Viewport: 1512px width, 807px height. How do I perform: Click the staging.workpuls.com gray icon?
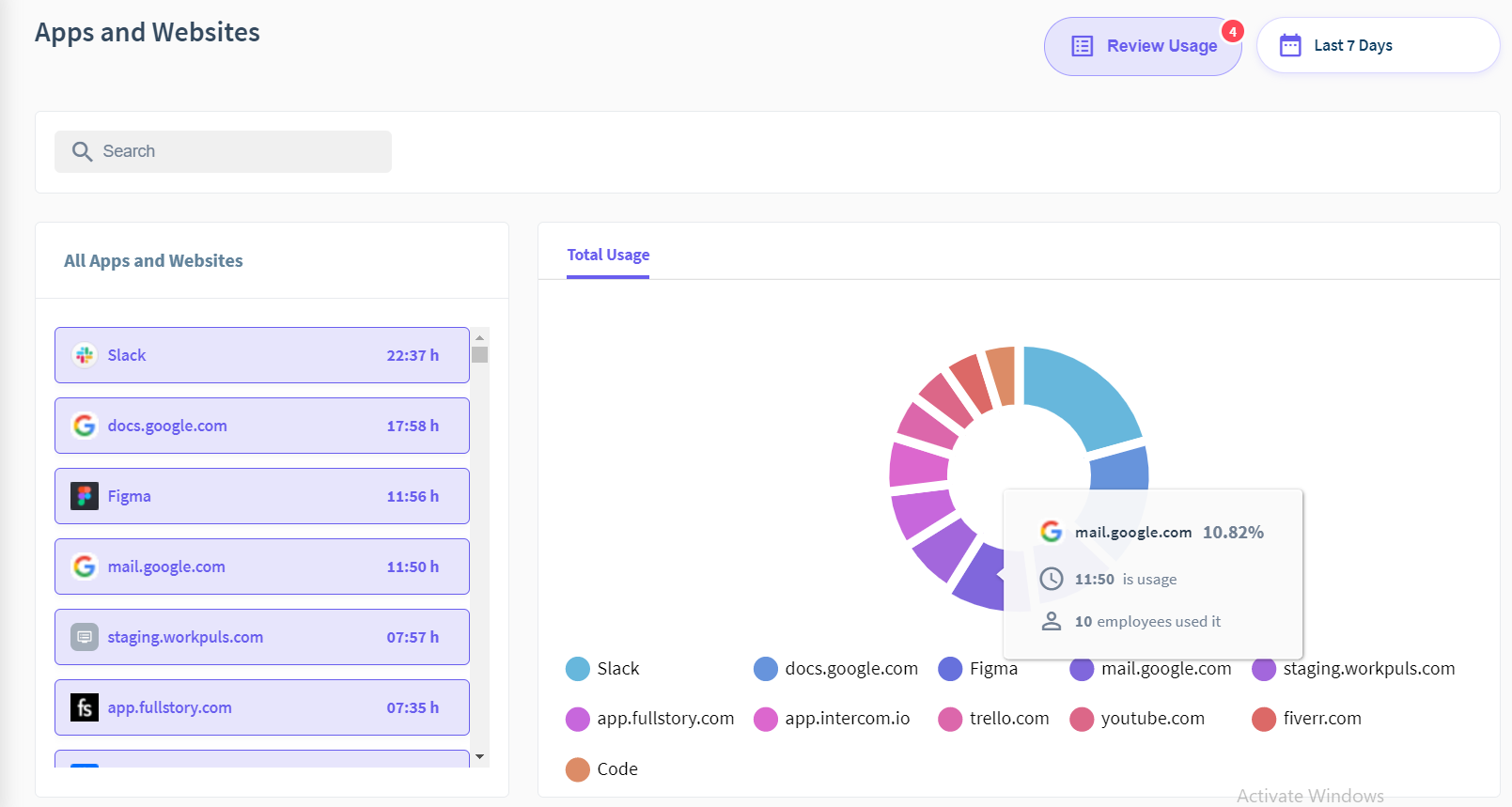85,637
